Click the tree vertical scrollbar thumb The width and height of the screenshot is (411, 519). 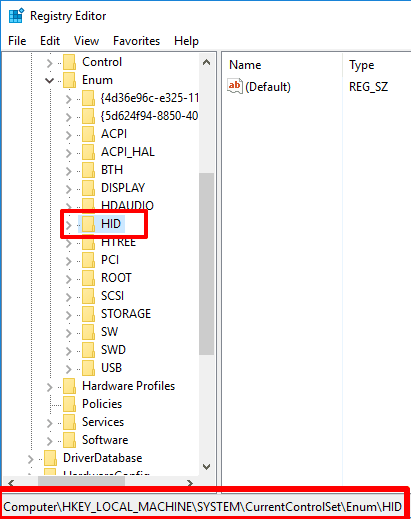pyautogui.click(x=206, y=264)
